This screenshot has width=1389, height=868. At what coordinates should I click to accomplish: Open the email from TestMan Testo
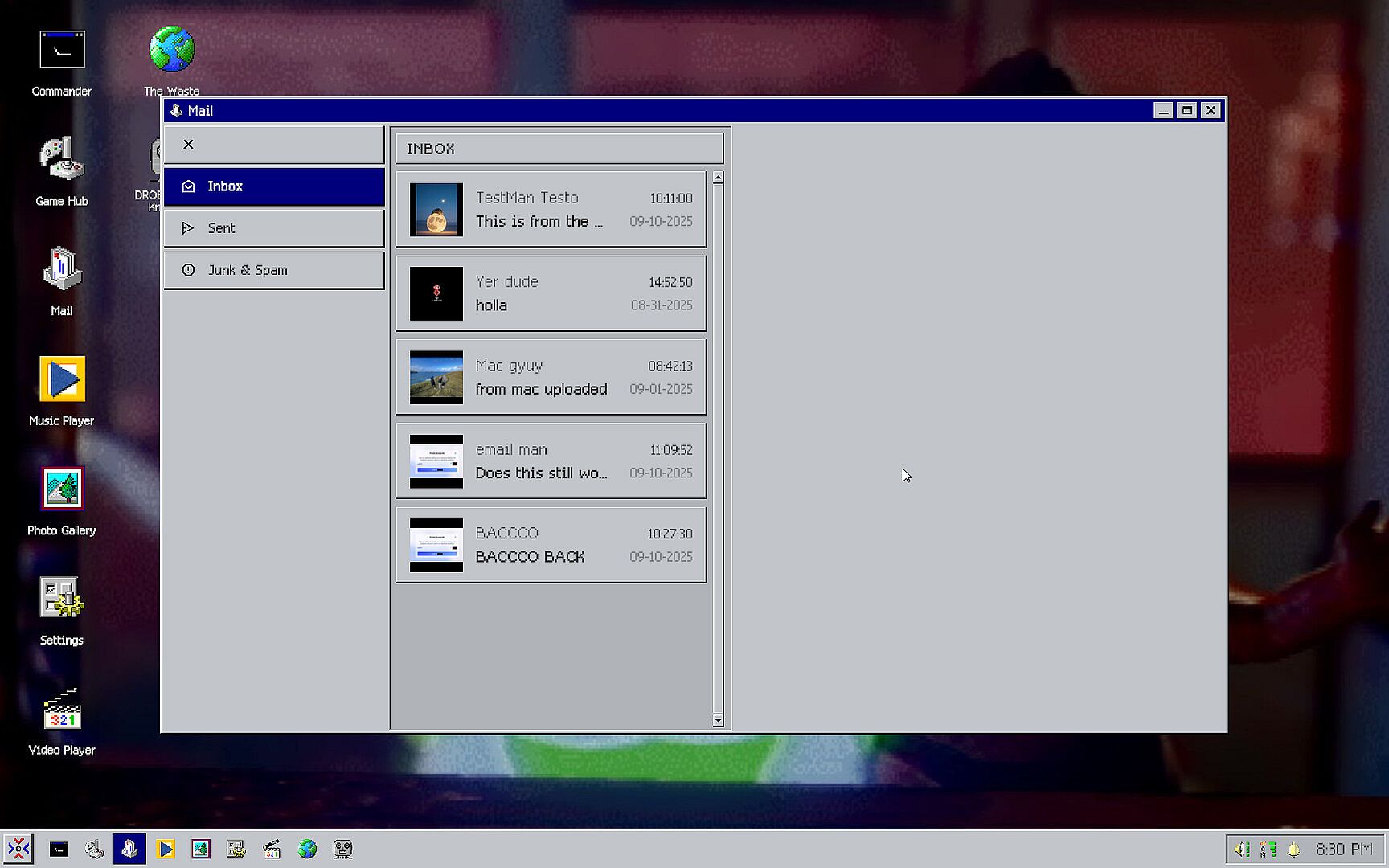click(x=551, y=210)
